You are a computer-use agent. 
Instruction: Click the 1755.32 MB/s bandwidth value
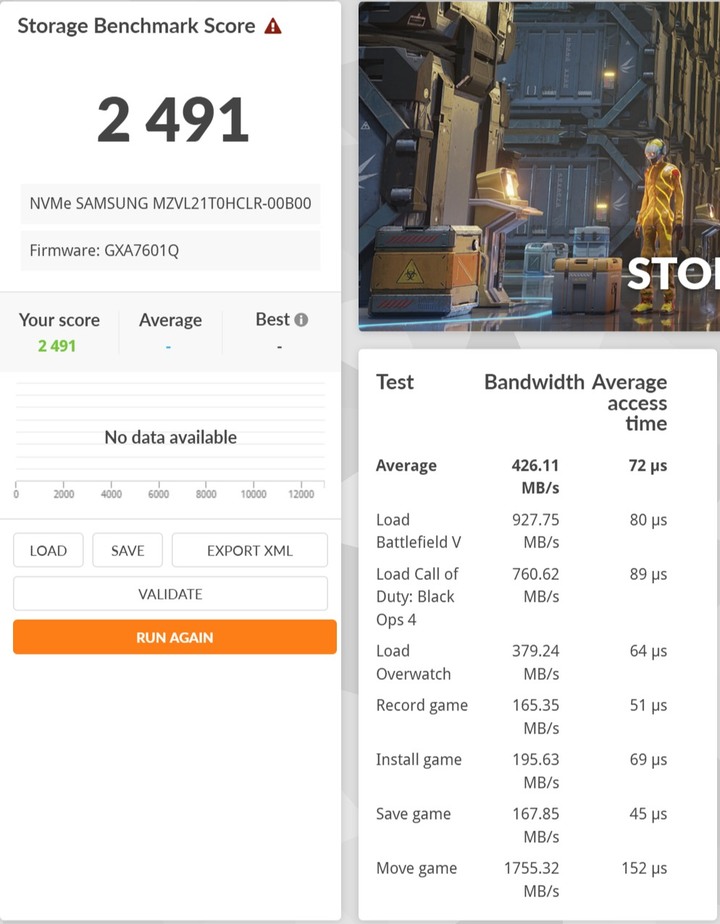531,879
